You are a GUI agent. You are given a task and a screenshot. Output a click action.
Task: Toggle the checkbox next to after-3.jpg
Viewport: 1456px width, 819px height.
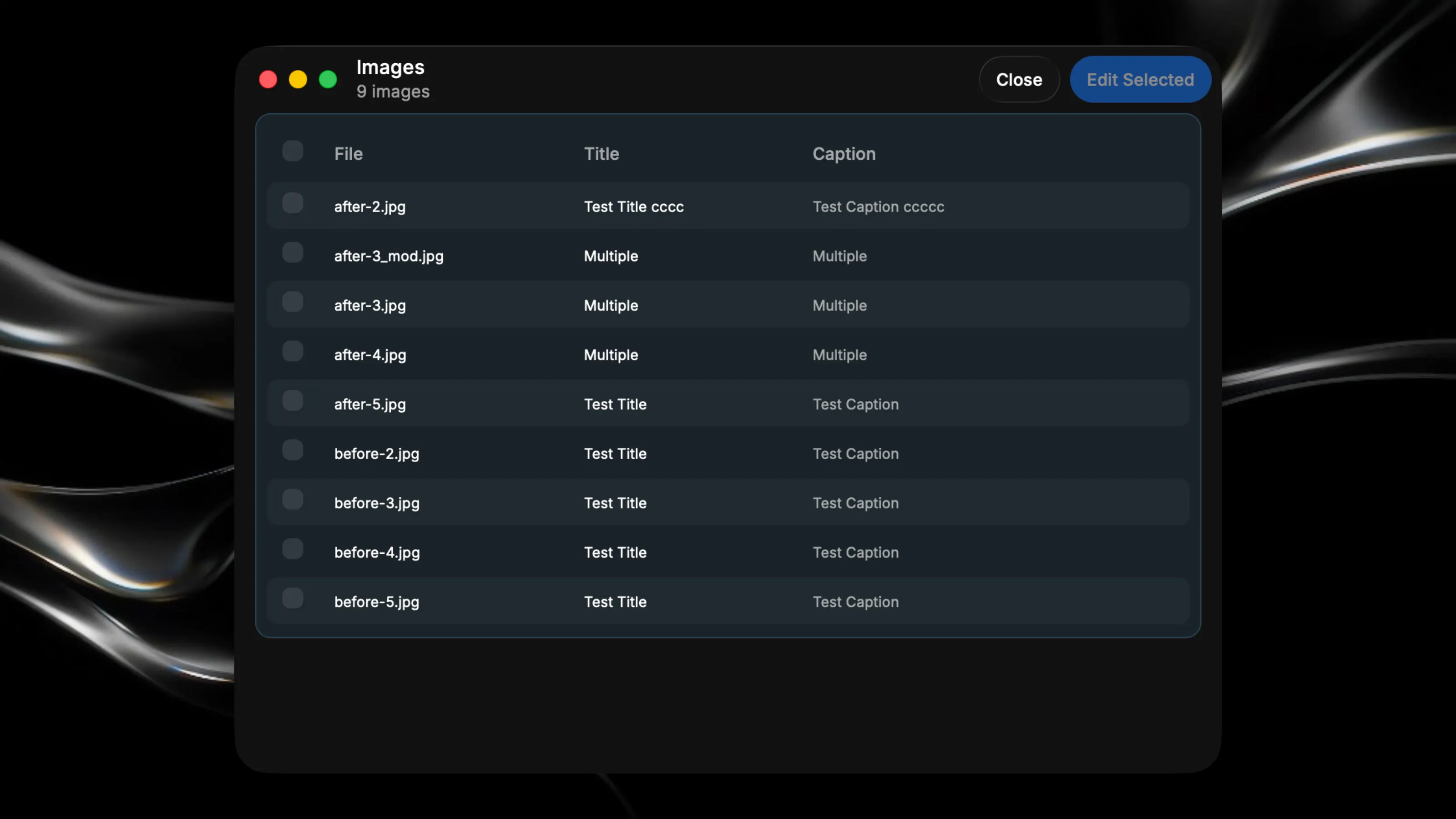[293, 302]
